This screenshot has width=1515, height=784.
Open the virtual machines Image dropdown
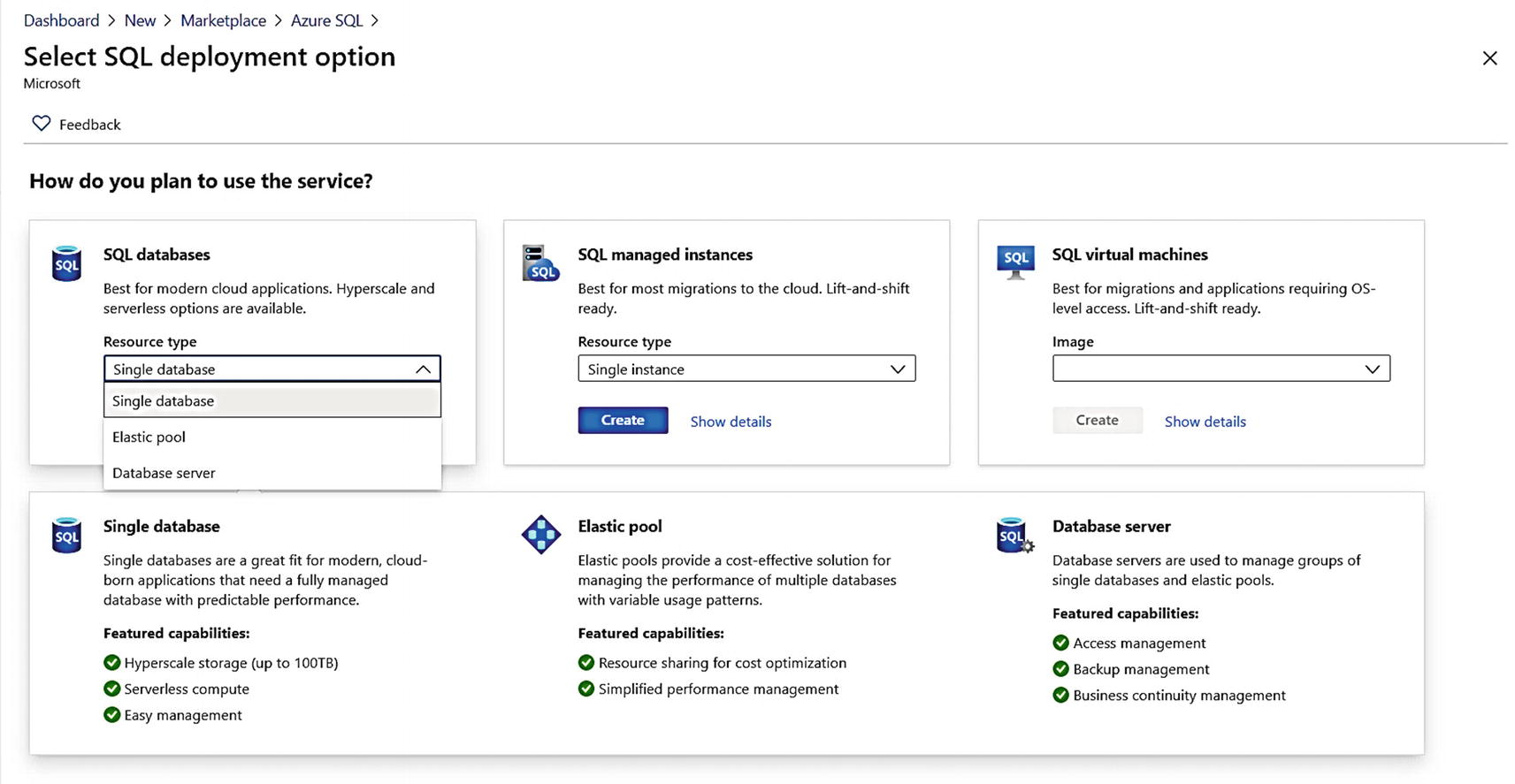pos(1220,369)
